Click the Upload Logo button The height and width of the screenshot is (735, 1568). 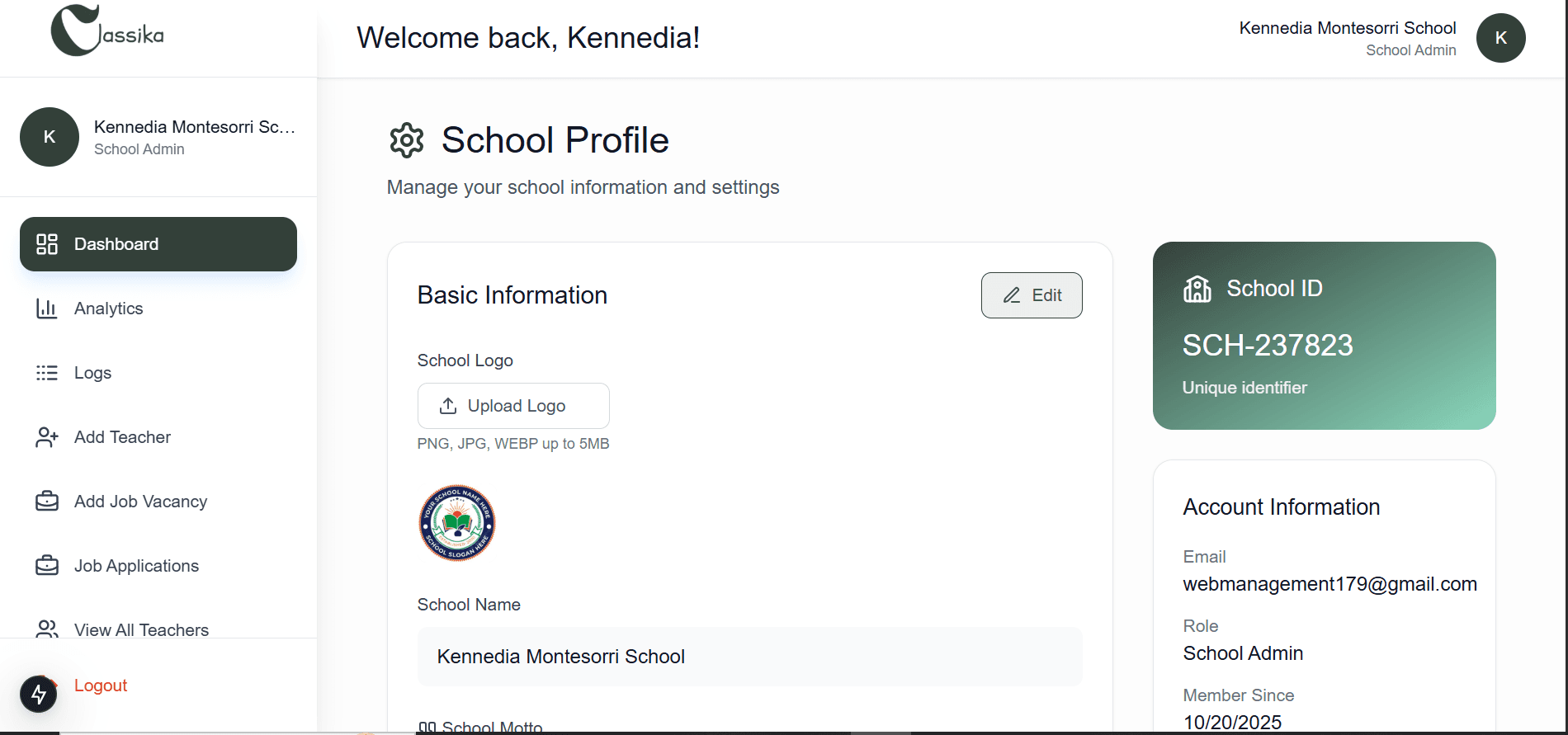tap(513, 405)
